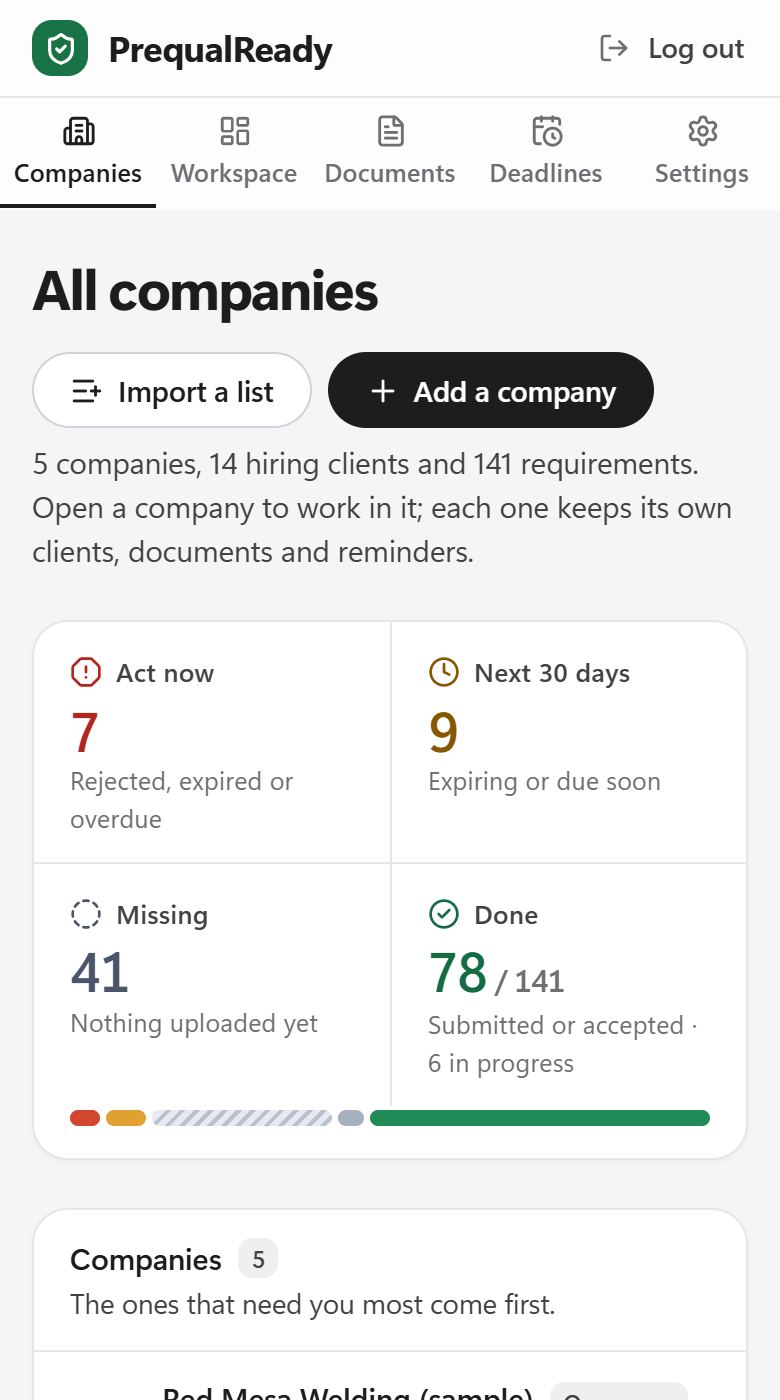Click the red Act now alert icon
This screenshot has width=780, height=1400.
86,673
